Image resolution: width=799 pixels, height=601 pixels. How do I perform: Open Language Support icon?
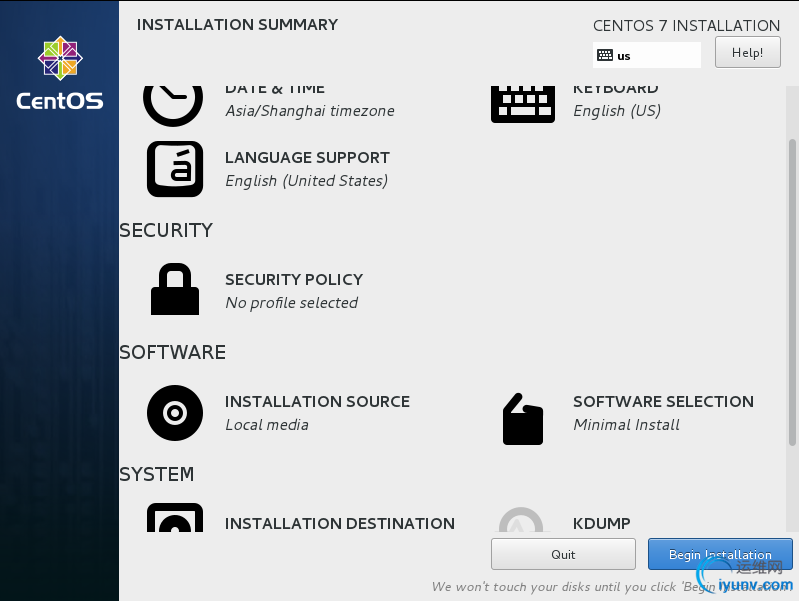(x=175, y=169)
